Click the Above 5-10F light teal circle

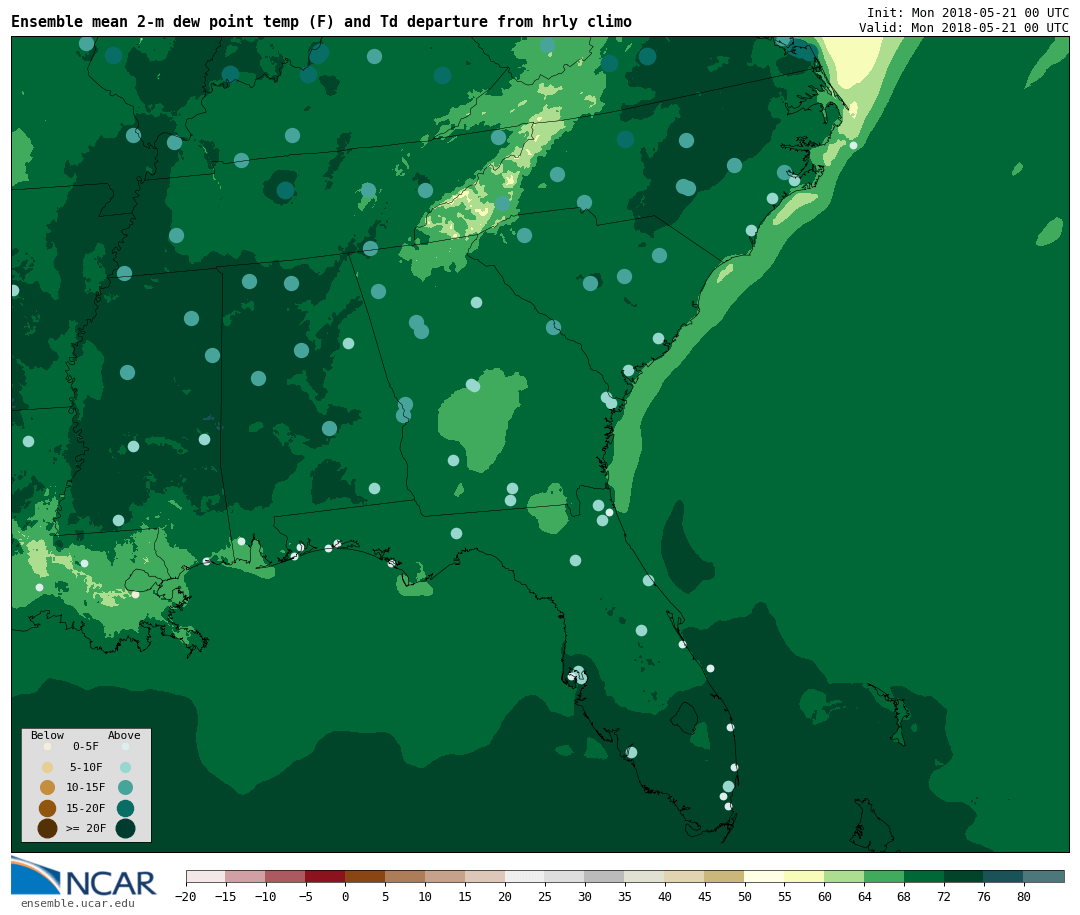tap(125, 767)
